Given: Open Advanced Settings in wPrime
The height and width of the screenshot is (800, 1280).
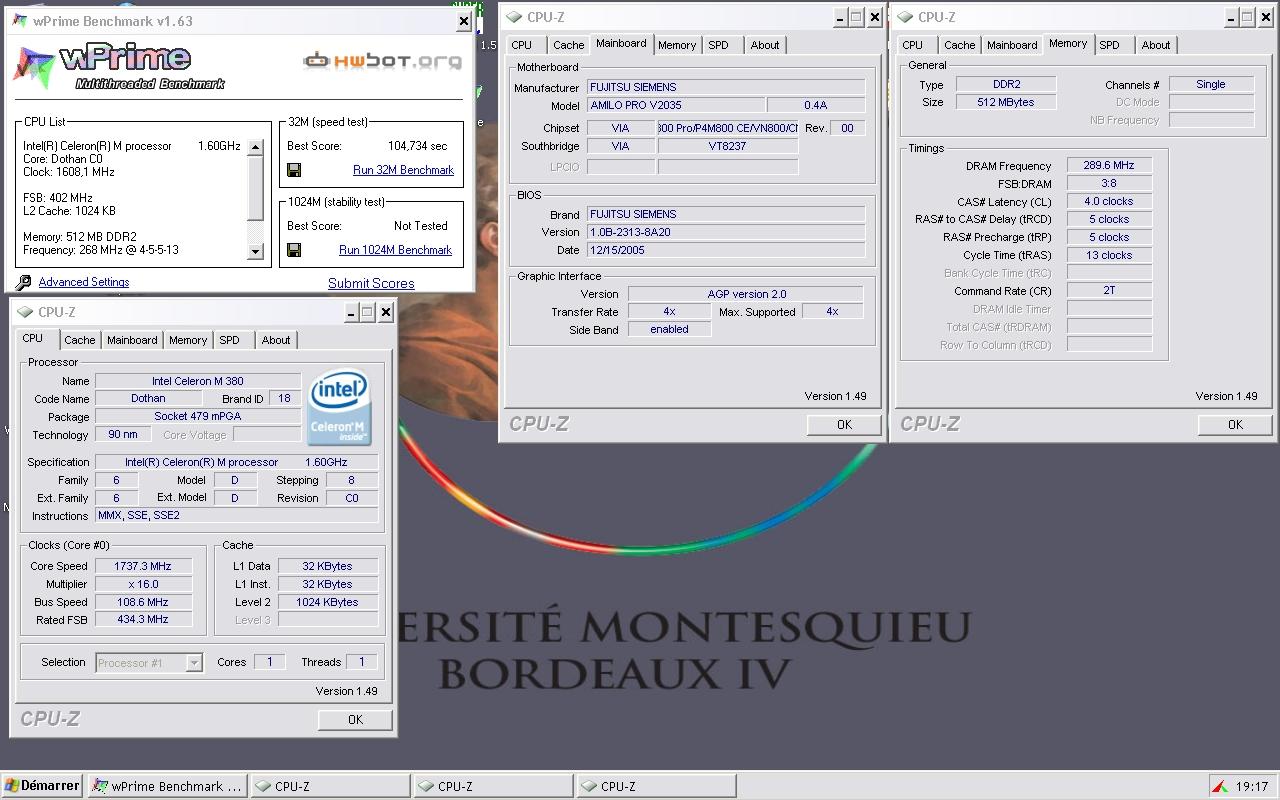Looking at the screenshot, I should [84, 282].
